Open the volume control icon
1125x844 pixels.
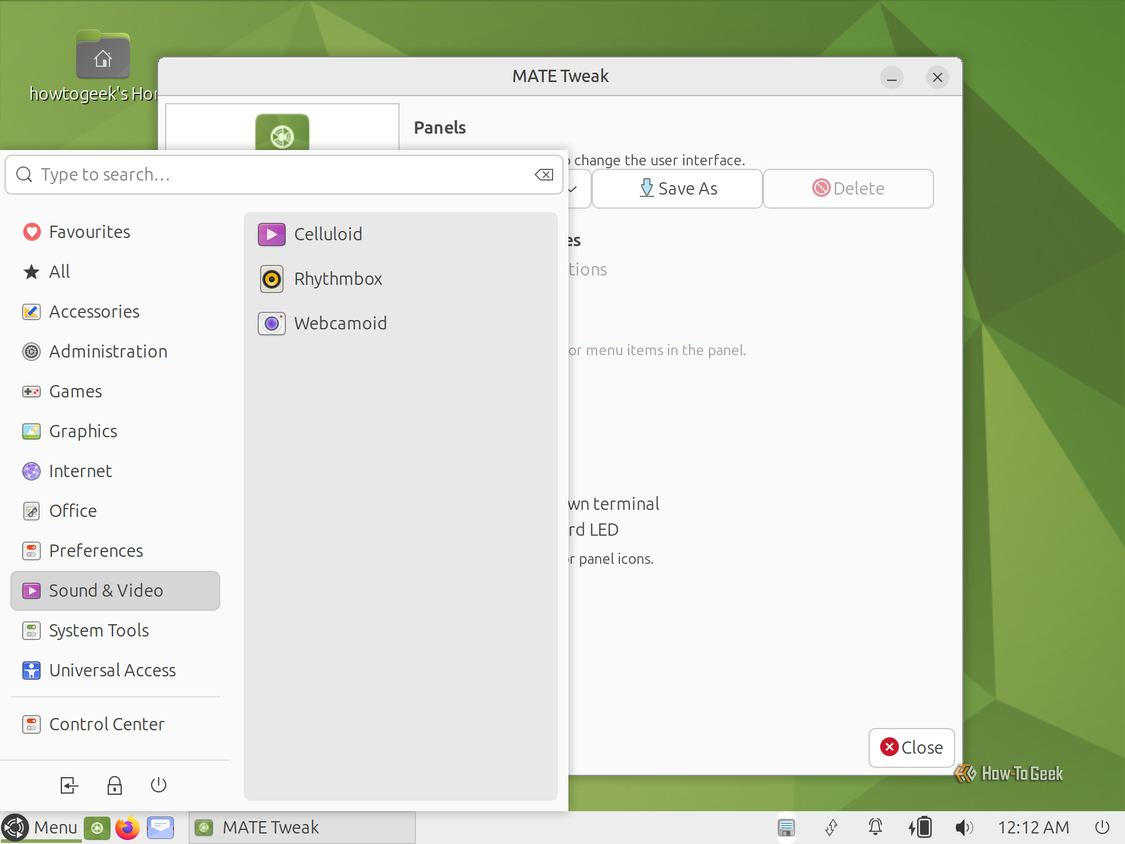964,827
